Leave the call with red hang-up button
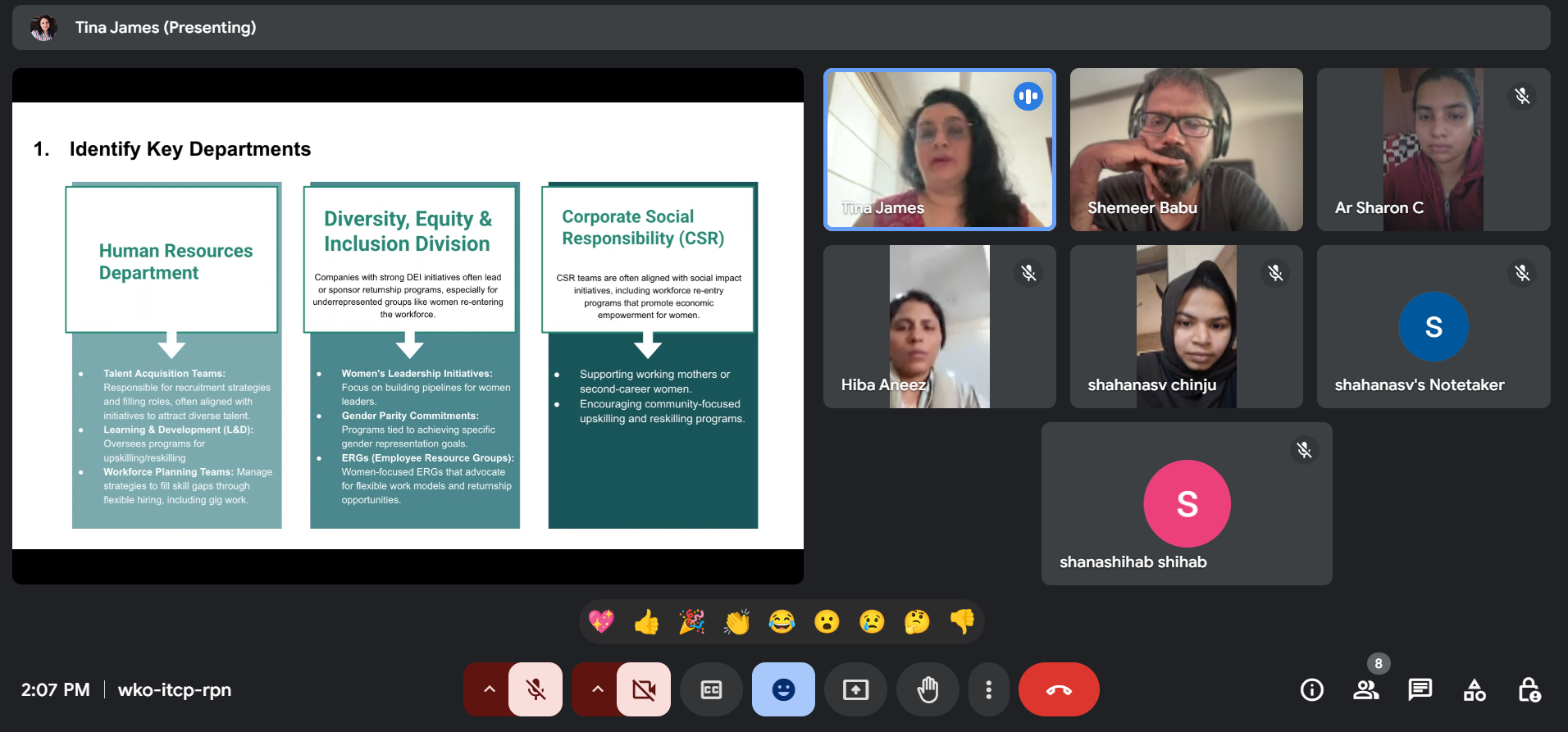 (1058, 690)
